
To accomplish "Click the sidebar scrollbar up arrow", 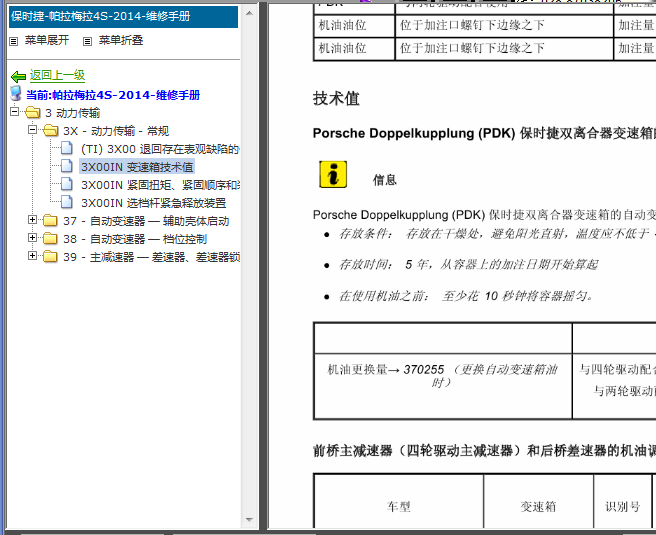I will coord(249,13).
